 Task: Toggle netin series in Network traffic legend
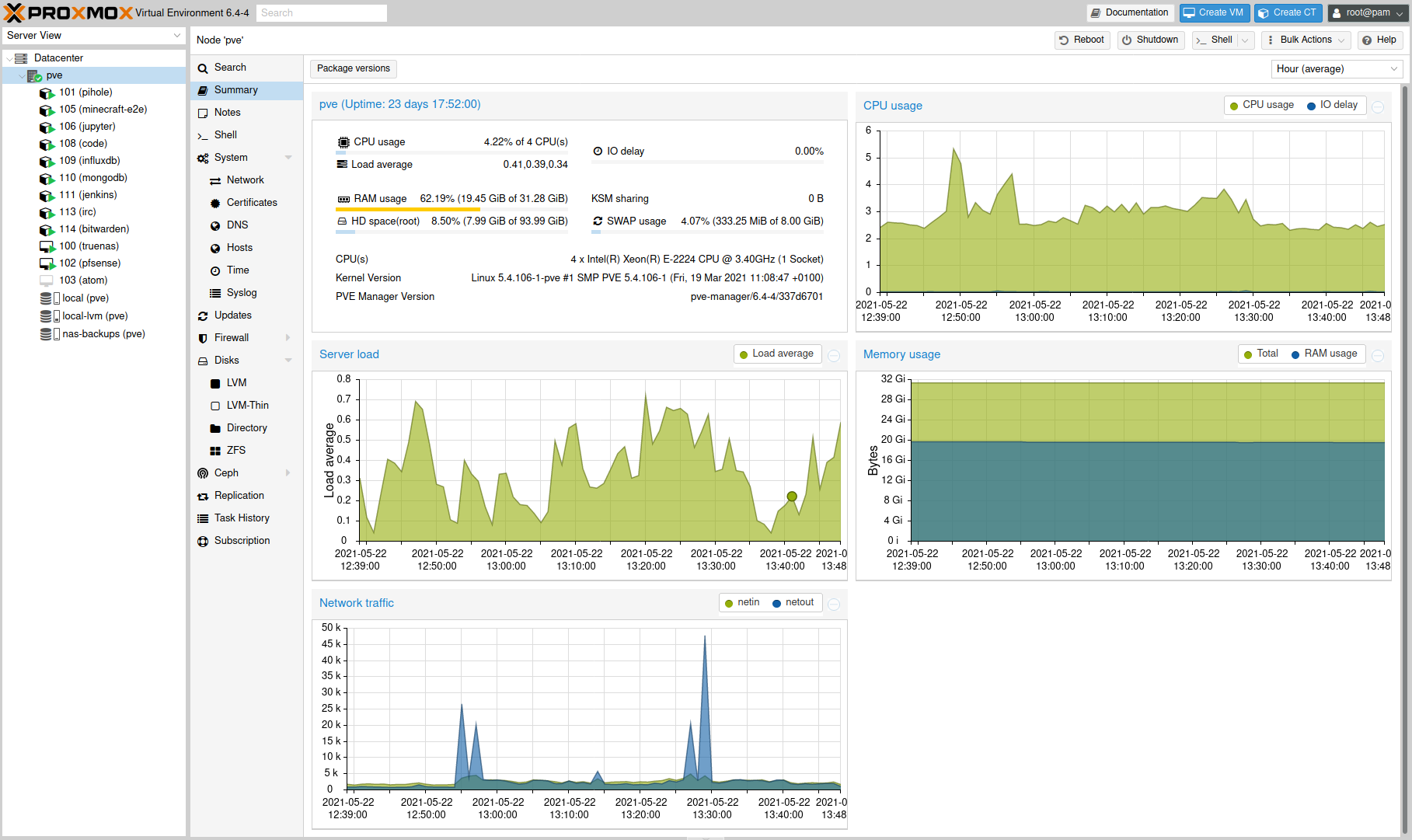742,602
